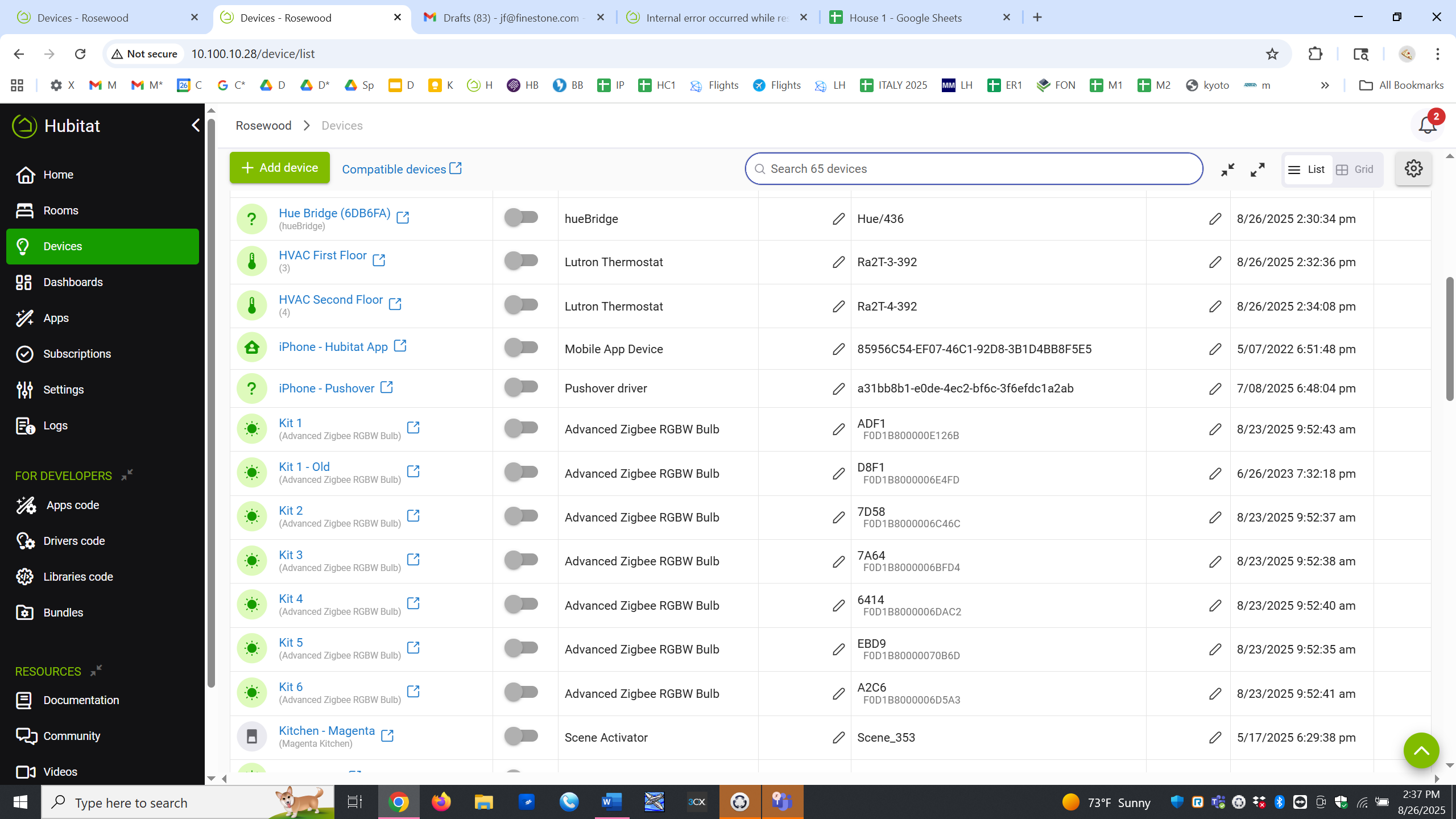The width and height of the screenshot is (1456, 819).
Task: Edit the Hue/436 network ID with the pencil
Action: click(x=1215, y=219)
